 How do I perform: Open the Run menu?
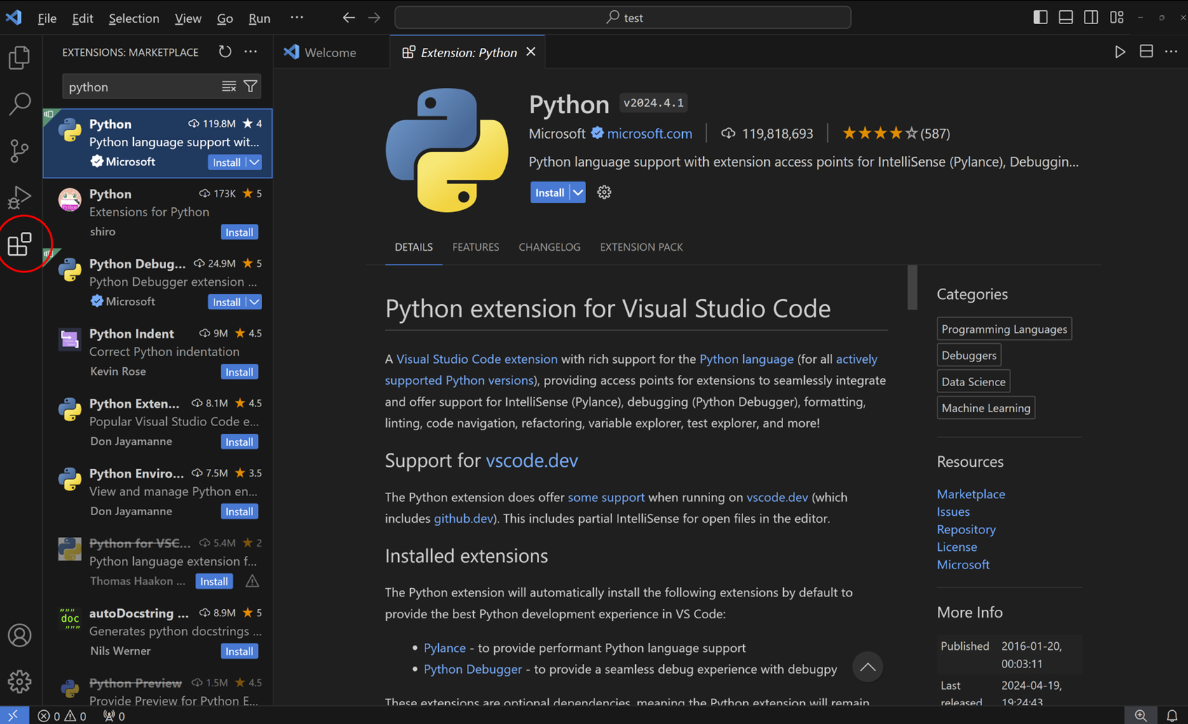259,18
